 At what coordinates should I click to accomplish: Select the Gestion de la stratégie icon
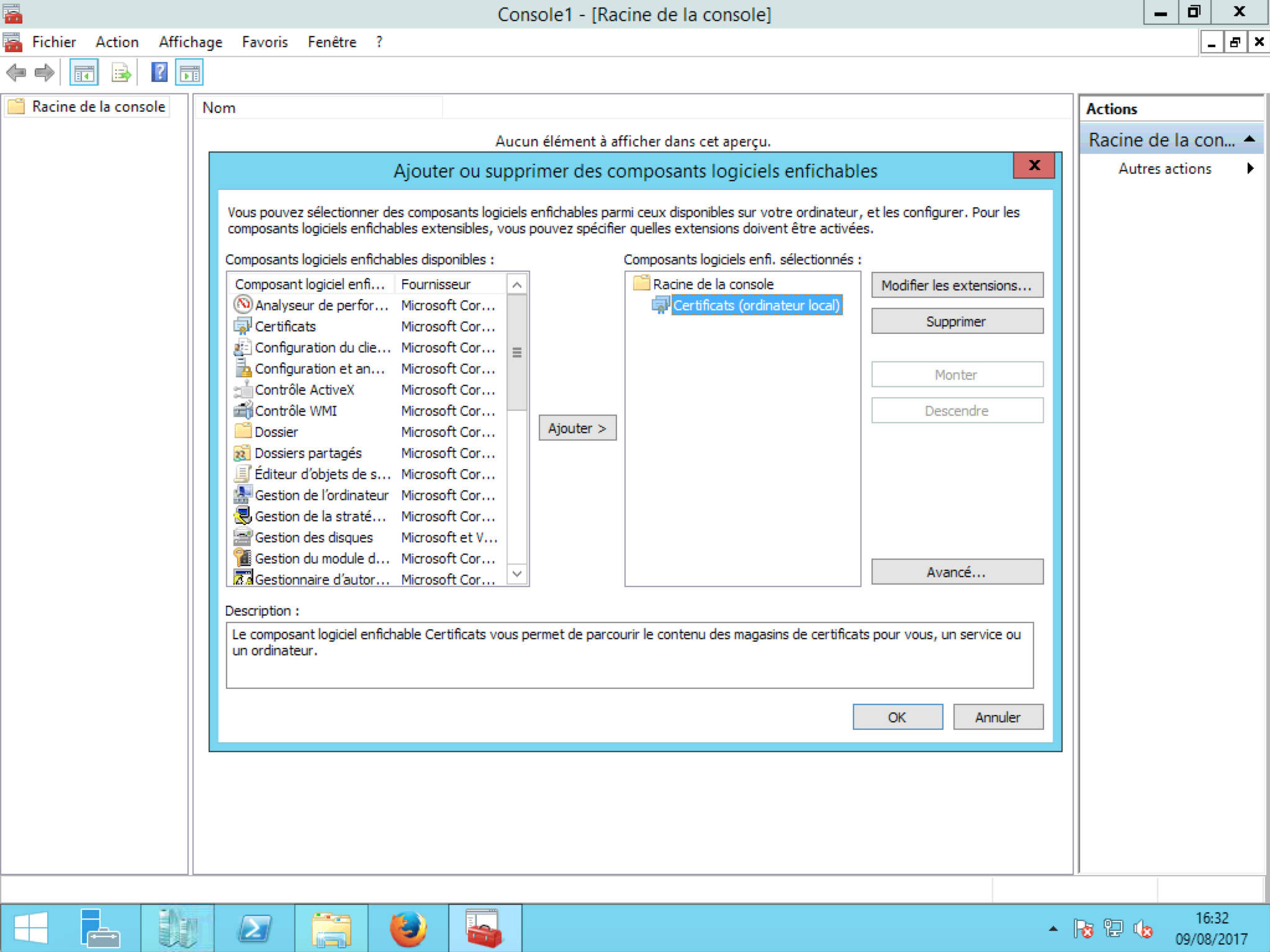pyautogui.click(x=243, y=516)
